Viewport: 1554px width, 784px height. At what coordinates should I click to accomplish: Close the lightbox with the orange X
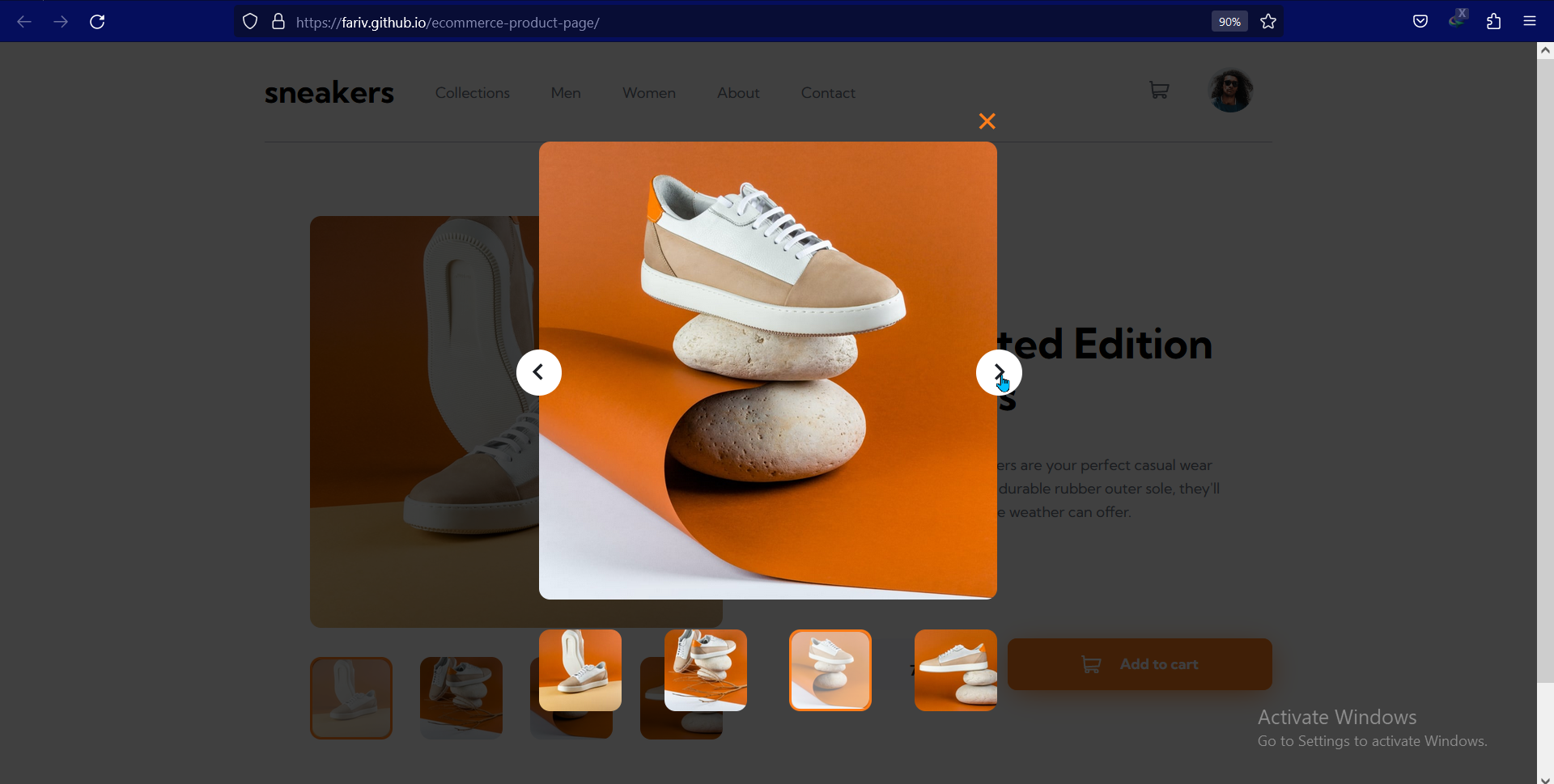pyautogui.click(x=987, y=122)
